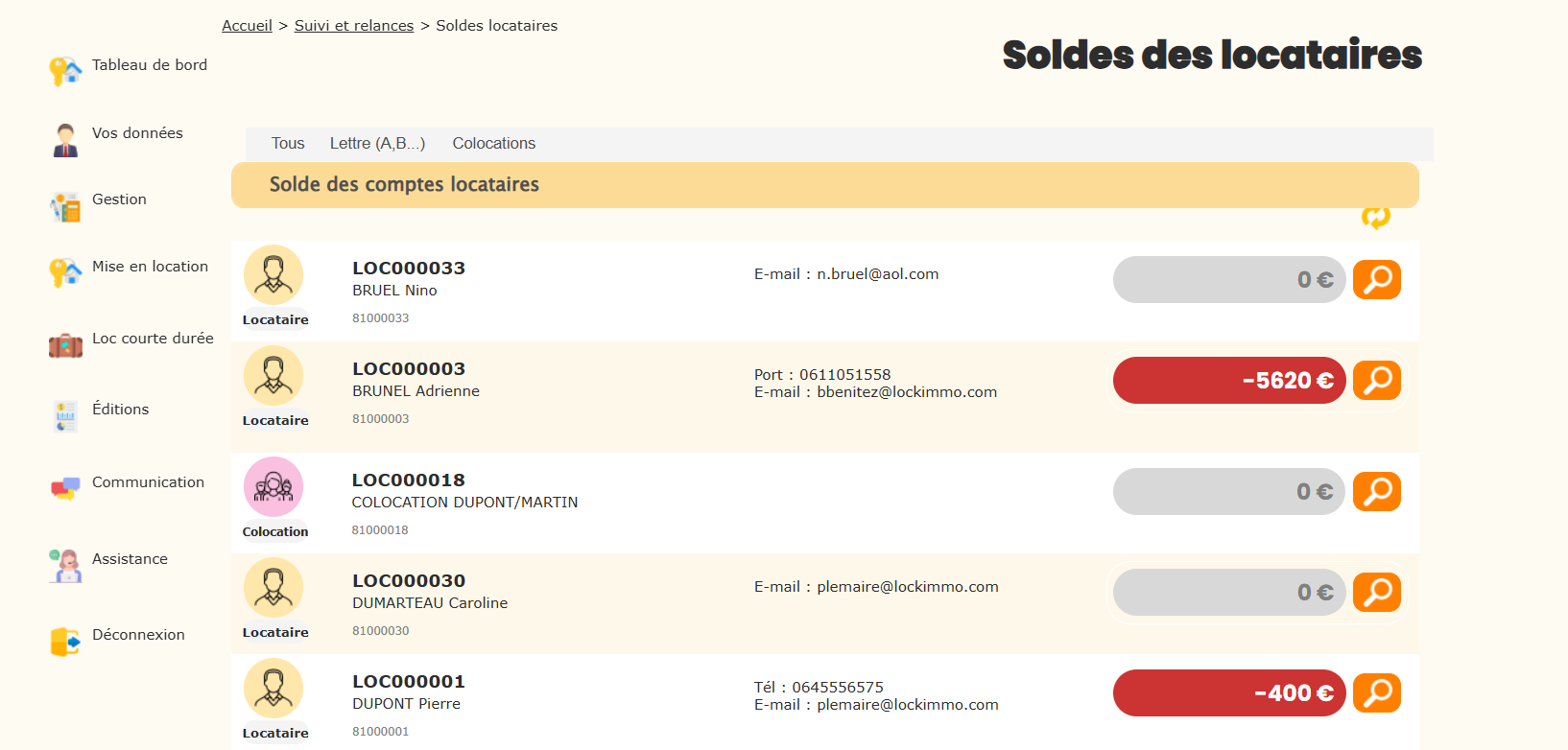Open magnifier for COLOCATION DUPONT/MARTIN
1568x750 pixels.
1376,491
